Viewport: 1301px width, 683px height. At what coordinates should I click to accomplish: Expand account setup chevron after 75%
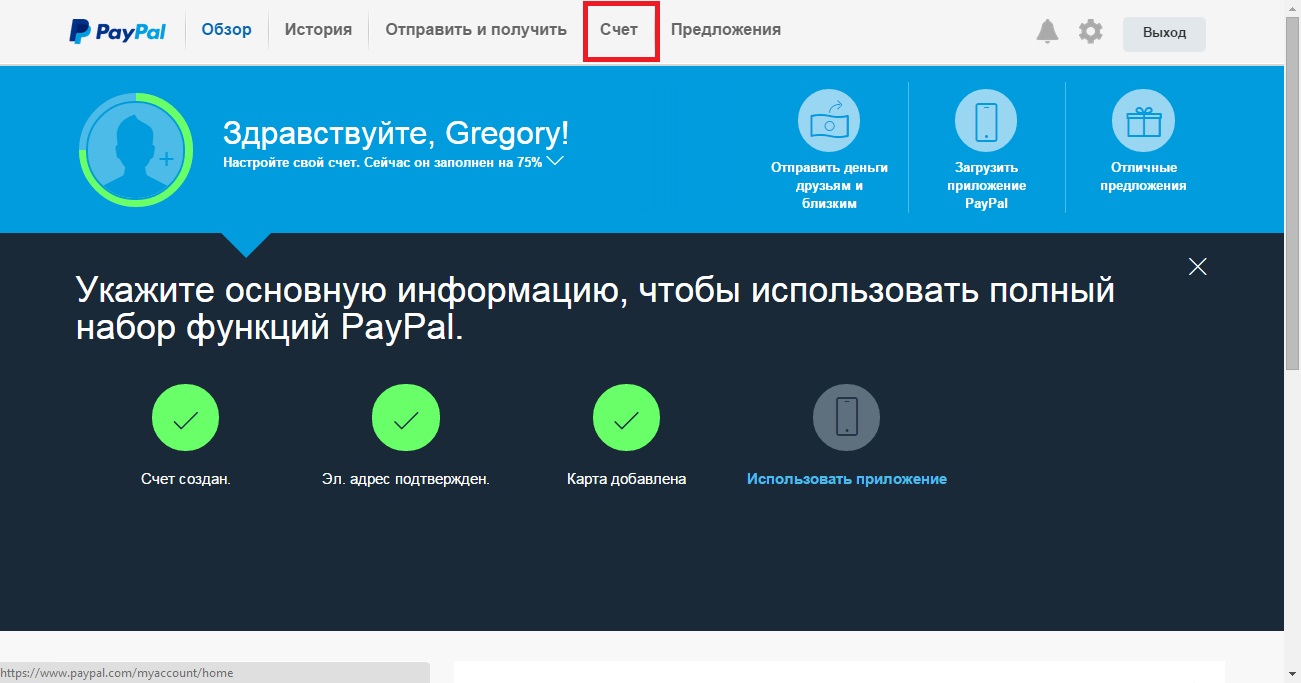click(x=556, y=160)
